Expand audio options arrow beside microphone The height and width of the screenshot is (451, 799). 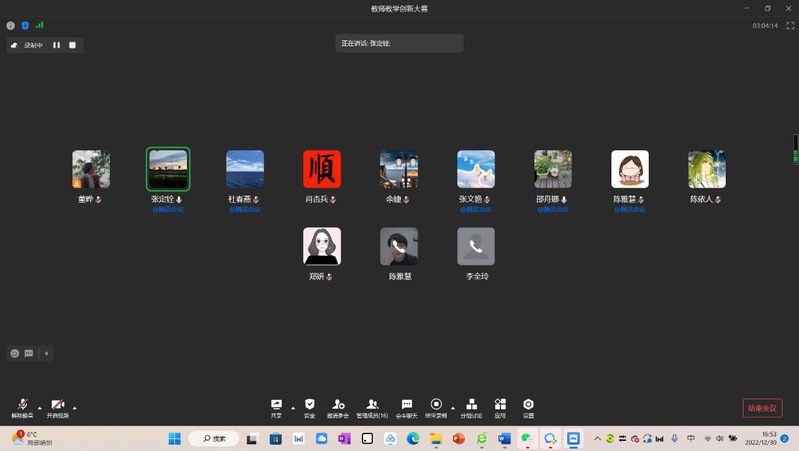coord(39,407)
